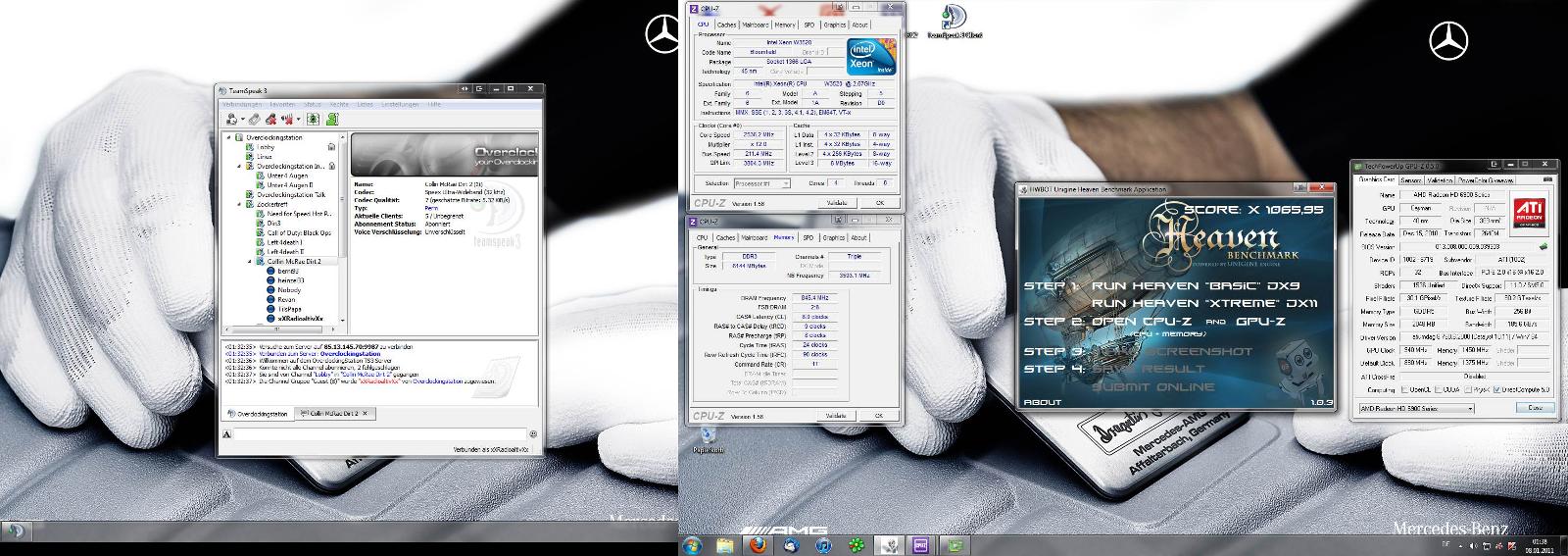1568x556 pixels.
Task: Open the Windows Start orb on right taskbar
Action: click(691, 544)
